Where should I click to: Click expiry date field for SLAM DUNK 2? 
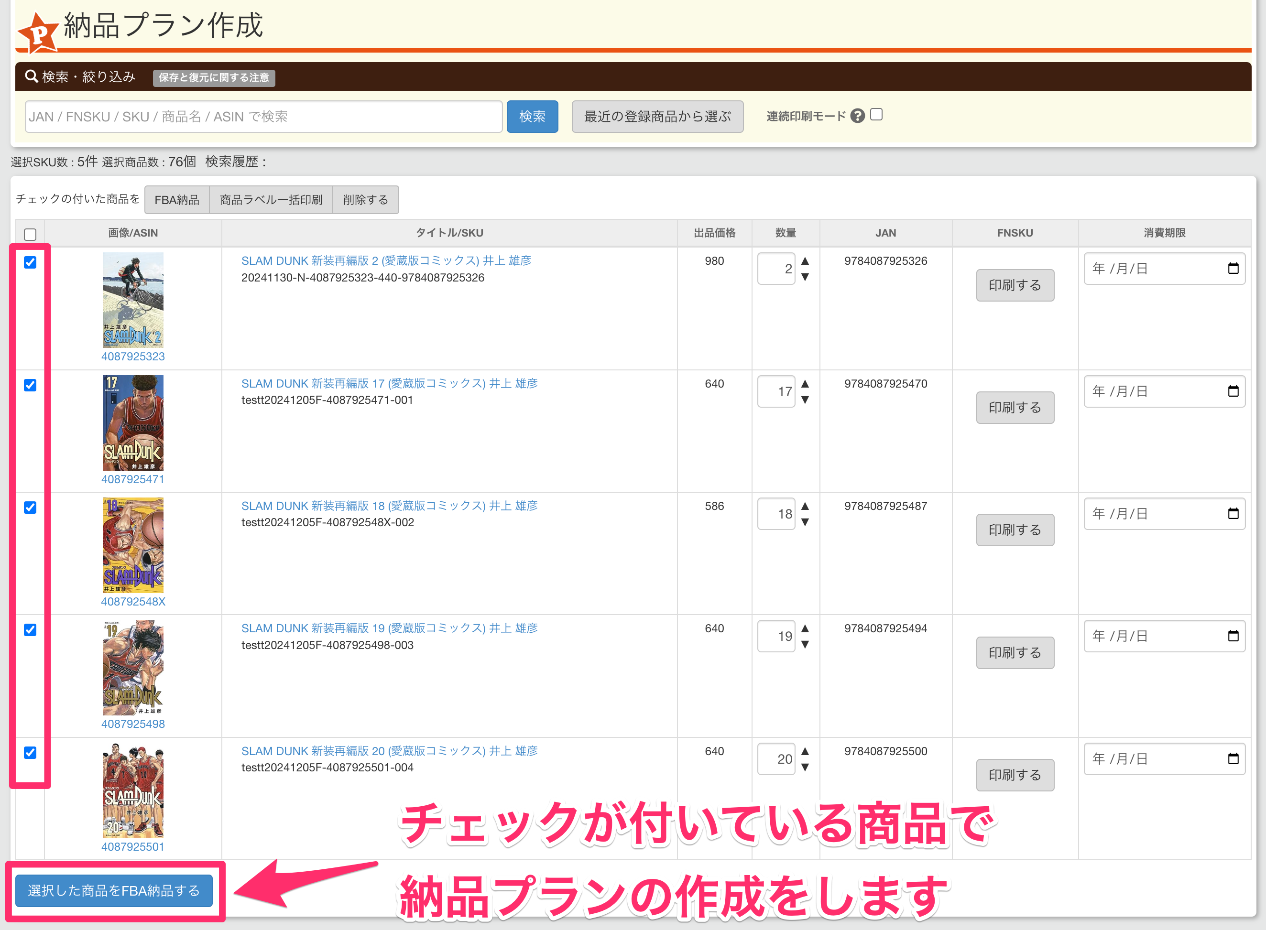coord(1164,268)
